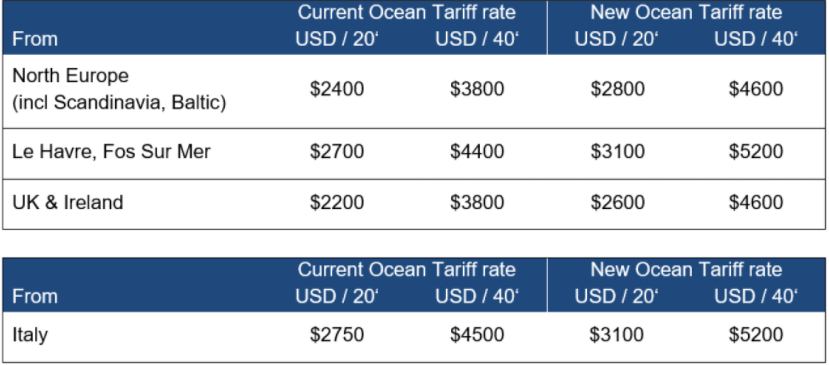Click Le Havre current rate $2700
The image size is (829, 365).
click(x=337, y=152)
